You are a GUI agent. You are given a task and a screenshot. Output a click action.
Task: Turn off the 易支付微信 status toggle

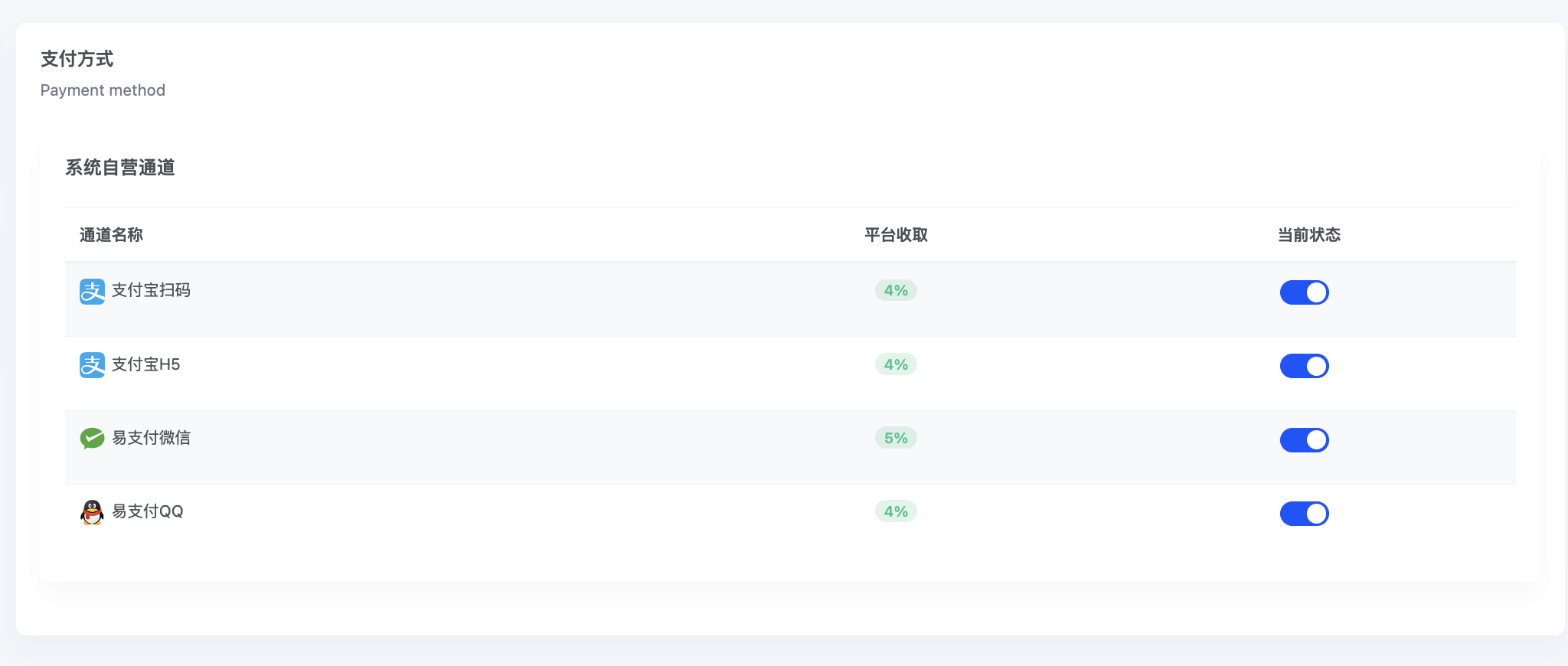click(1304, 440)
